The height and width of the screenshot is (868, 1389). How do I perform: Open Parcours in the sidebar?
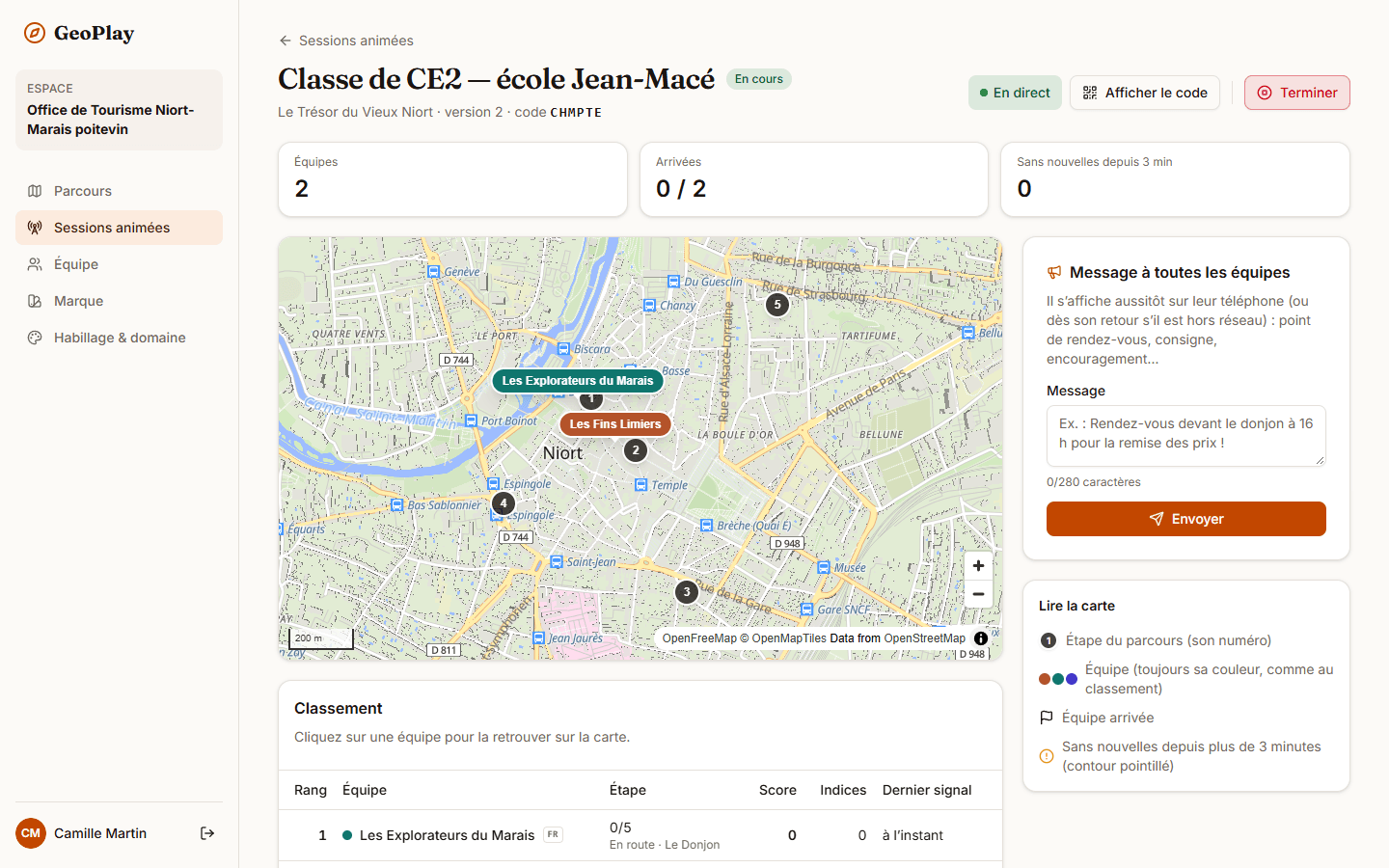click(x=119, y=191)
